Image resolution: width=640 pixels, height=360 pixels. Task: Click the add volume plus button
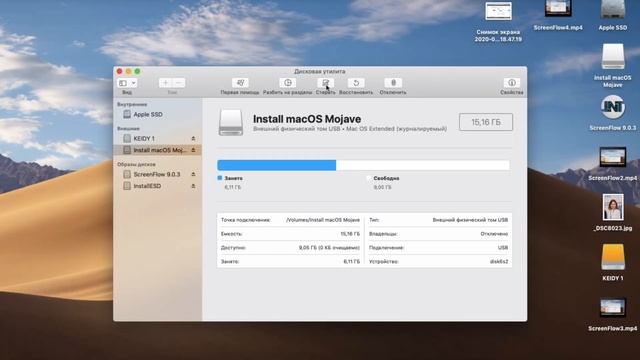point(165,83)
